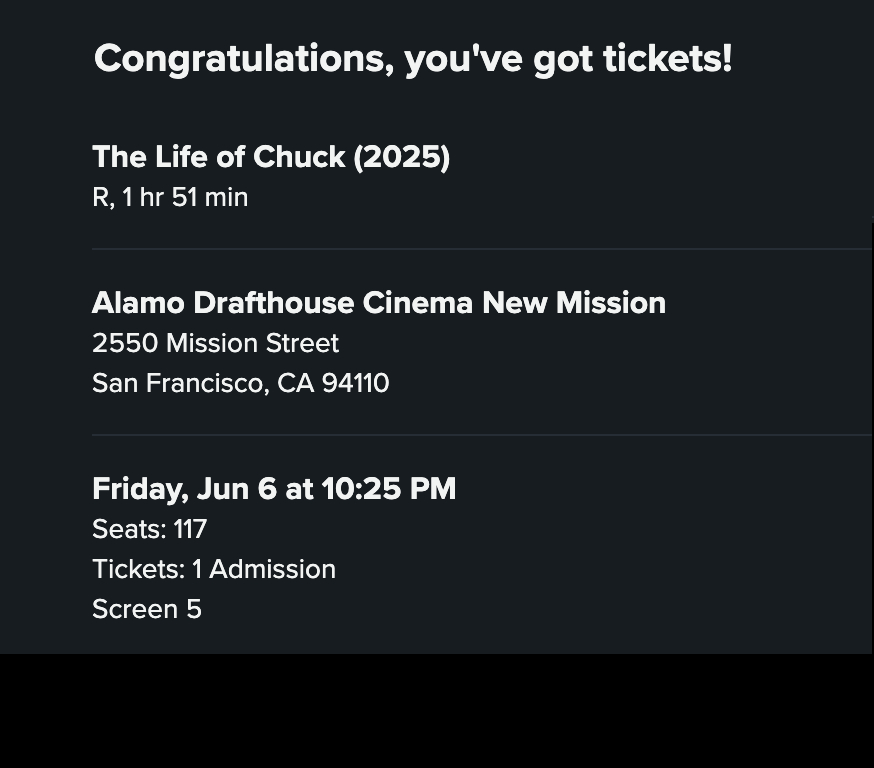Click the New Mission words in theater name
Viewport: 874px width, 768px height.
click(574, 303)
